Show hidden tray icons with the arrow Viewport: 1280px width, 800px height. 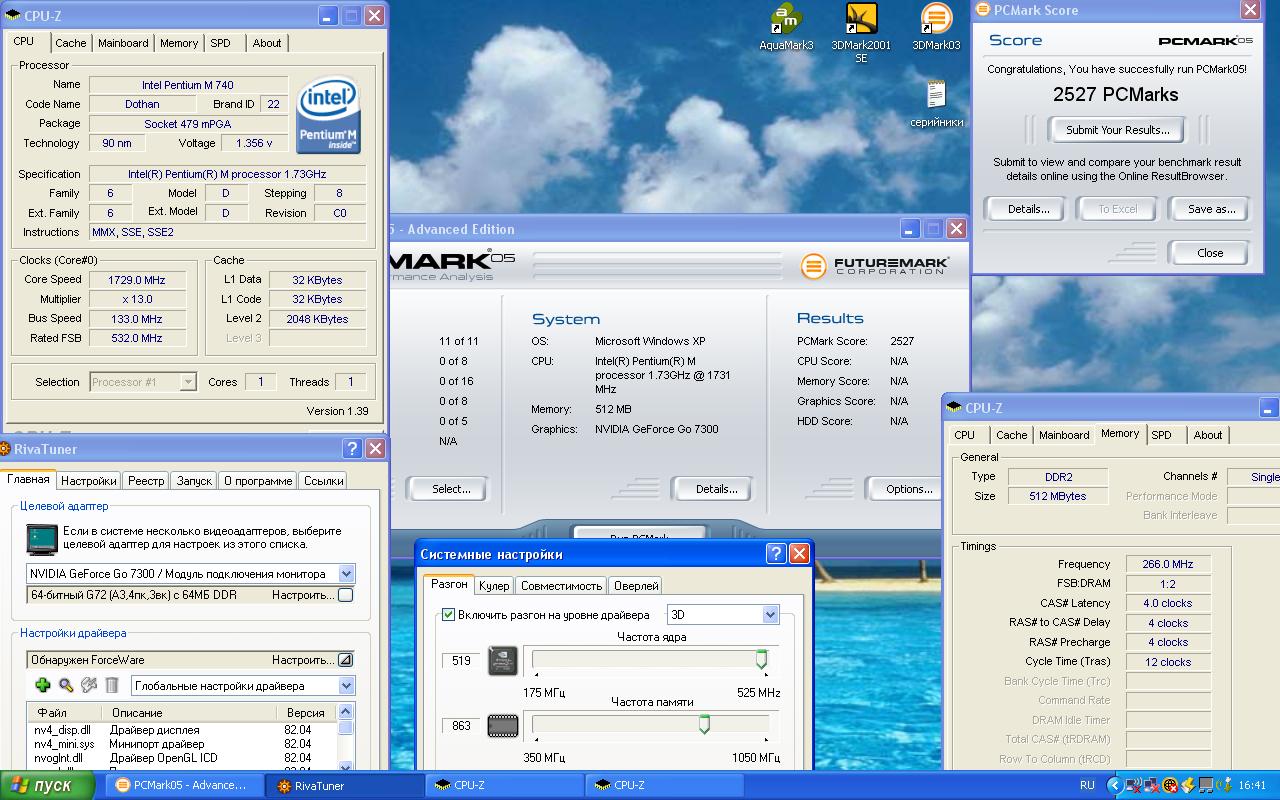1113,786
